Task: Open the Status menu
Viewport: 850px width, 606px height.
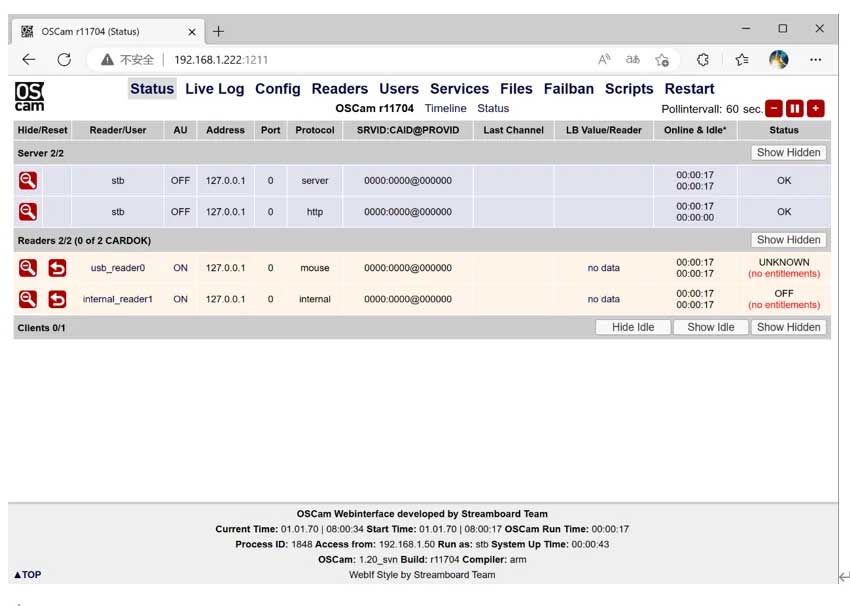Action: click(x=152, y=89)
